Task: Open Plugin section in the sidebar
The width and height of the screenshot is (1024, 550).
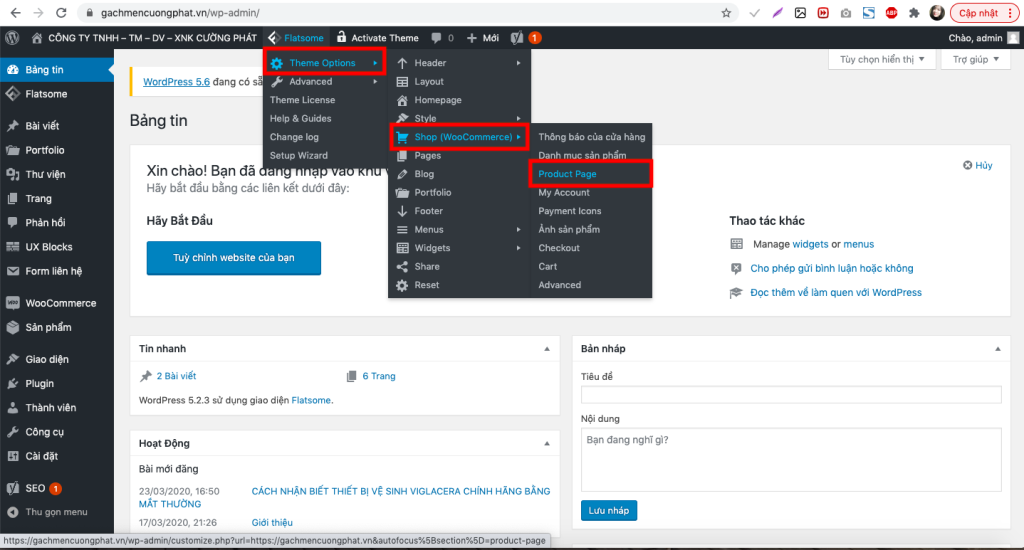Action: click(40, 383)
